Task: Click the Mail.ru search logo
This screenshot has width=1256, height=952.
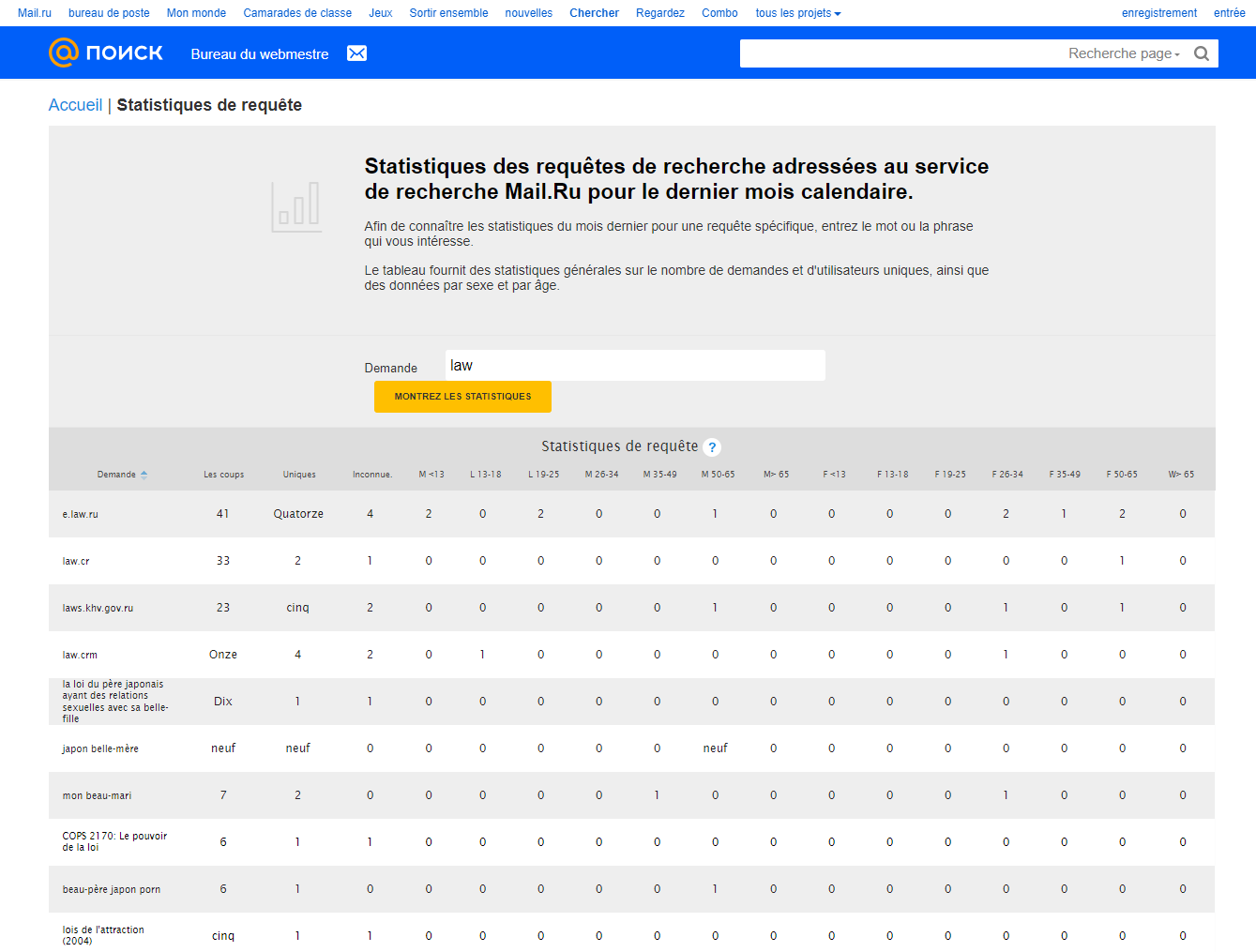Action: (x=106, y=53)
